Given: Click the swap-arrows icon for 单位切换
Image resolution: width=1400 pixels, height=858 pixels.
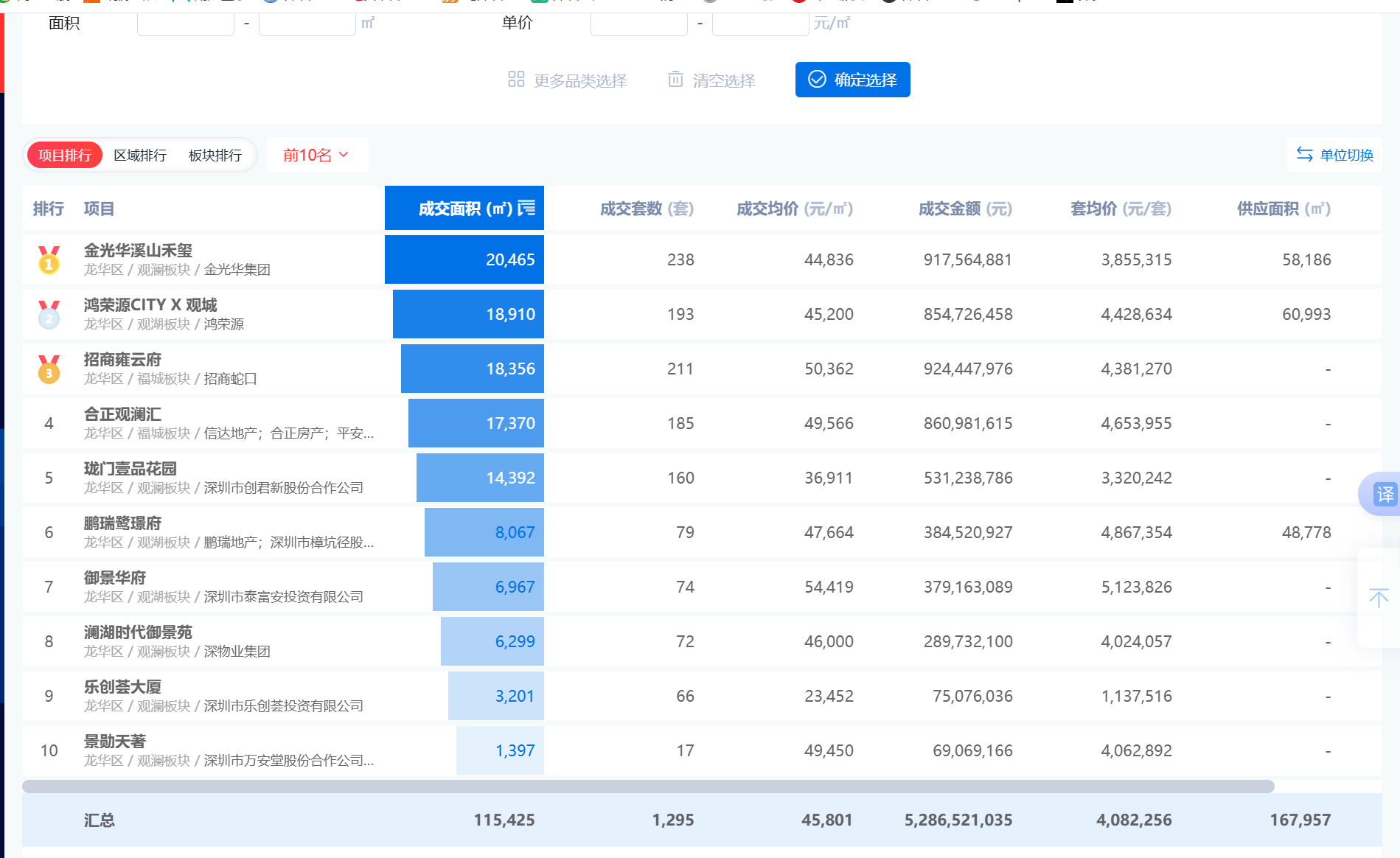Looking at the screenshot, I should tap(1305, 156).
